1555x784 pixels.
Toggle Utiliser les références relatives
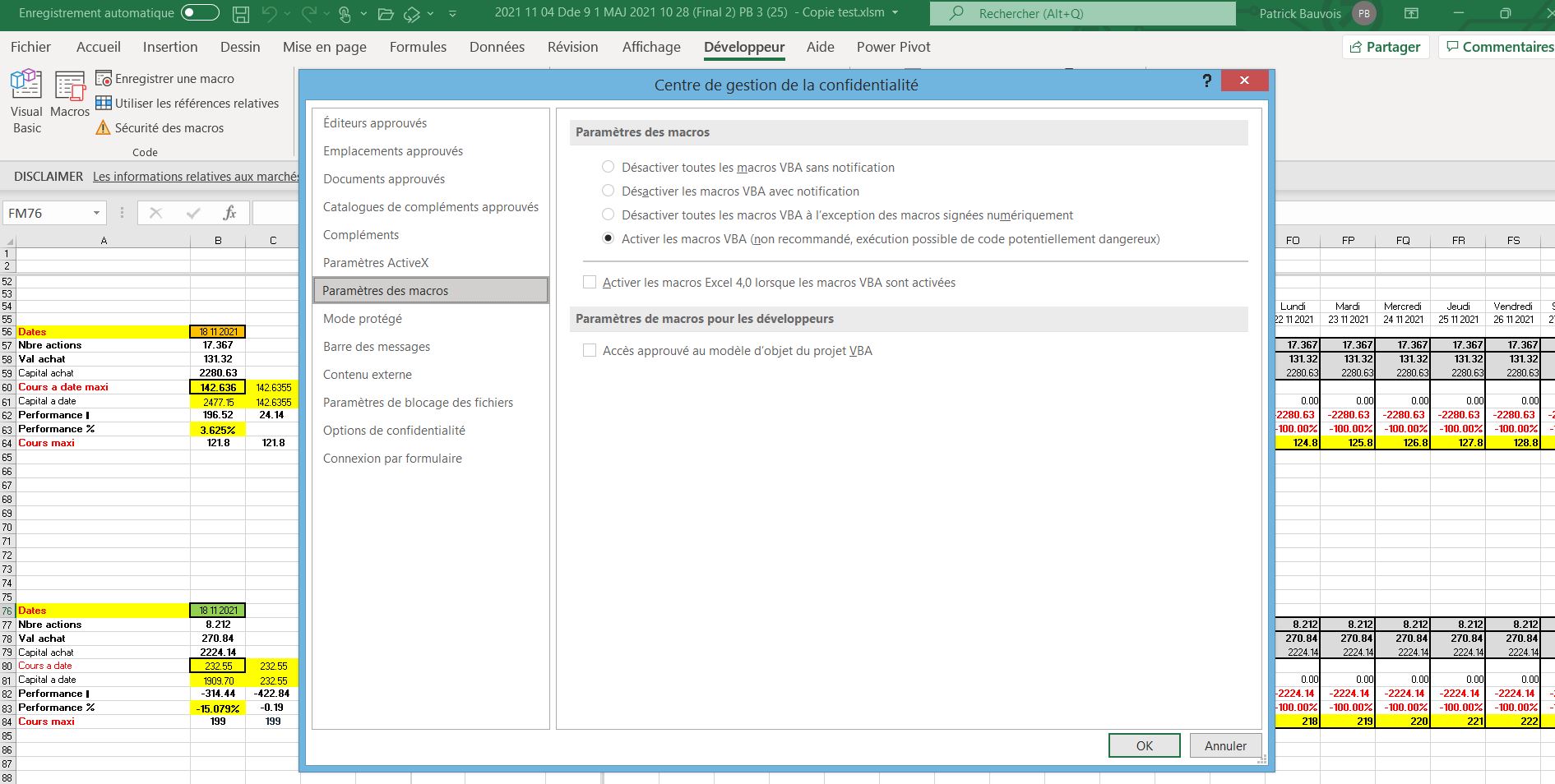click(104, 104)
